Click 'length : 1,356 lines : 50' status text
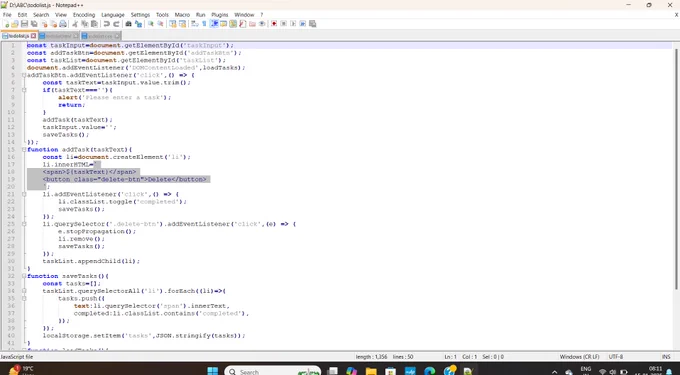This screenshot has height=375, width=680. pyautogui.click(x=385, y=357)
